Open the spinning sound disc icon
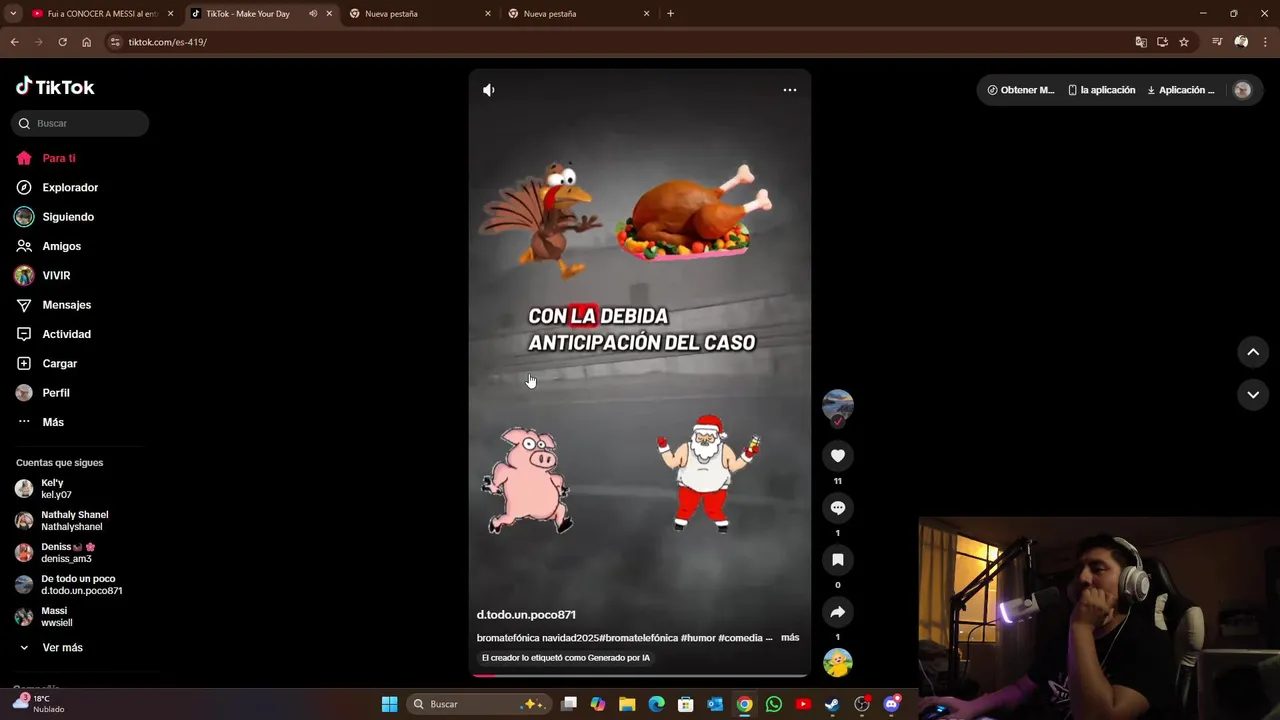1280x720 pixels. click(838, 663)
